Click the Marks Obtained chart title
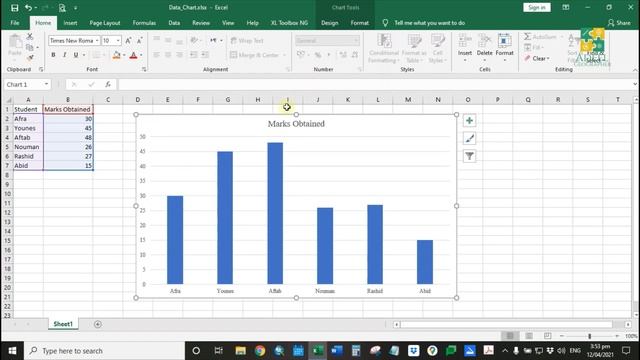This screenshot has height=360, width=640. click(296, 124)
